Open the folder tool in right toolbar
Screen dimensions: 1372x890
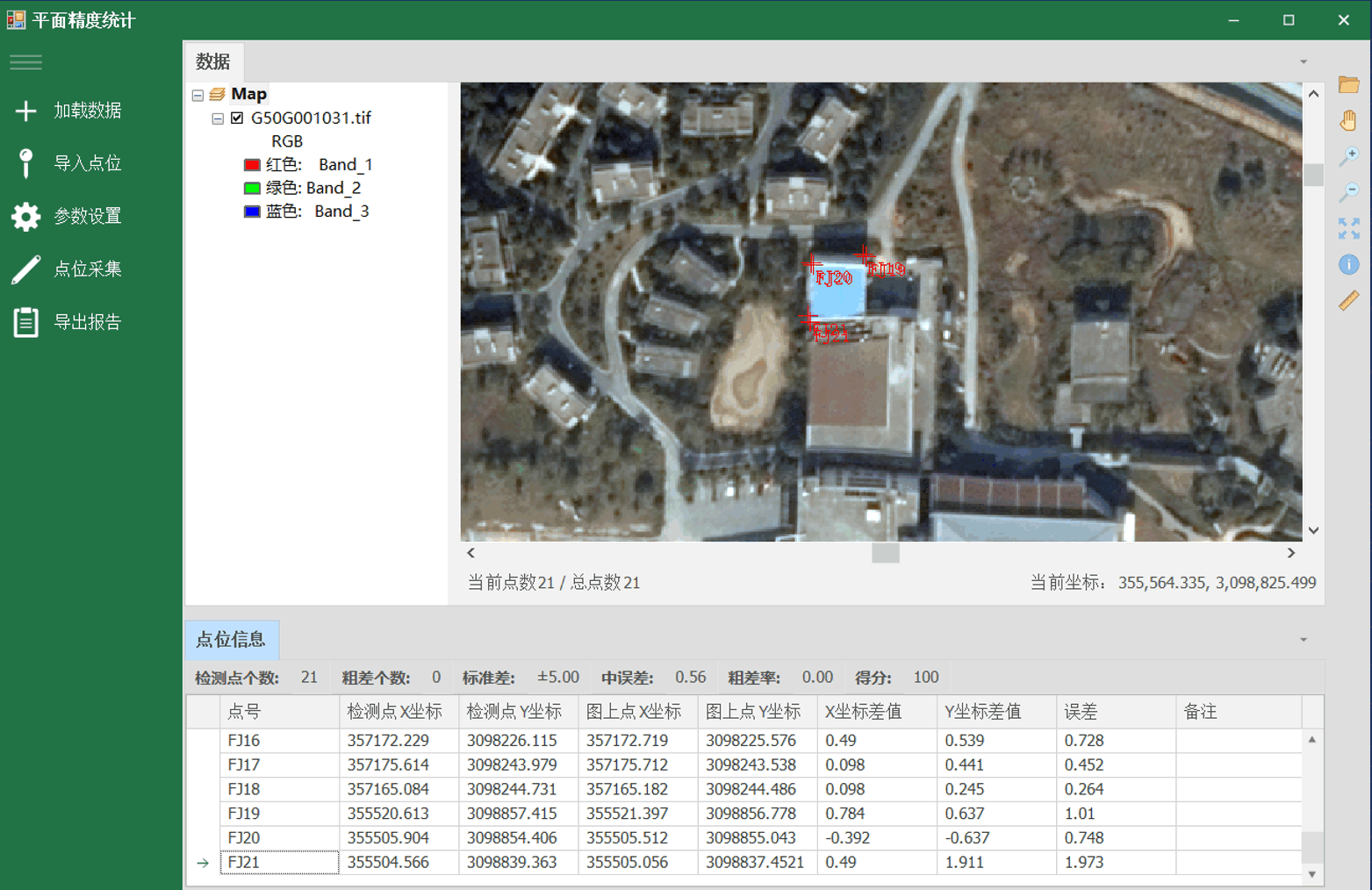pyautogui.click(x=1348, y=85)
